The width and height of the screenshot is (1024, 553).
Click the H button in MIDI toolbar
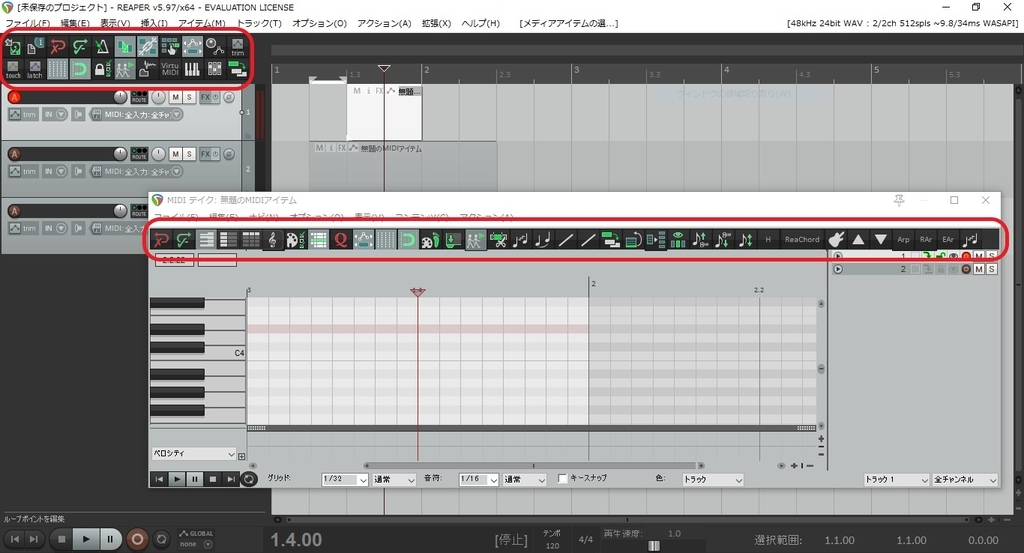click(768, 240)
